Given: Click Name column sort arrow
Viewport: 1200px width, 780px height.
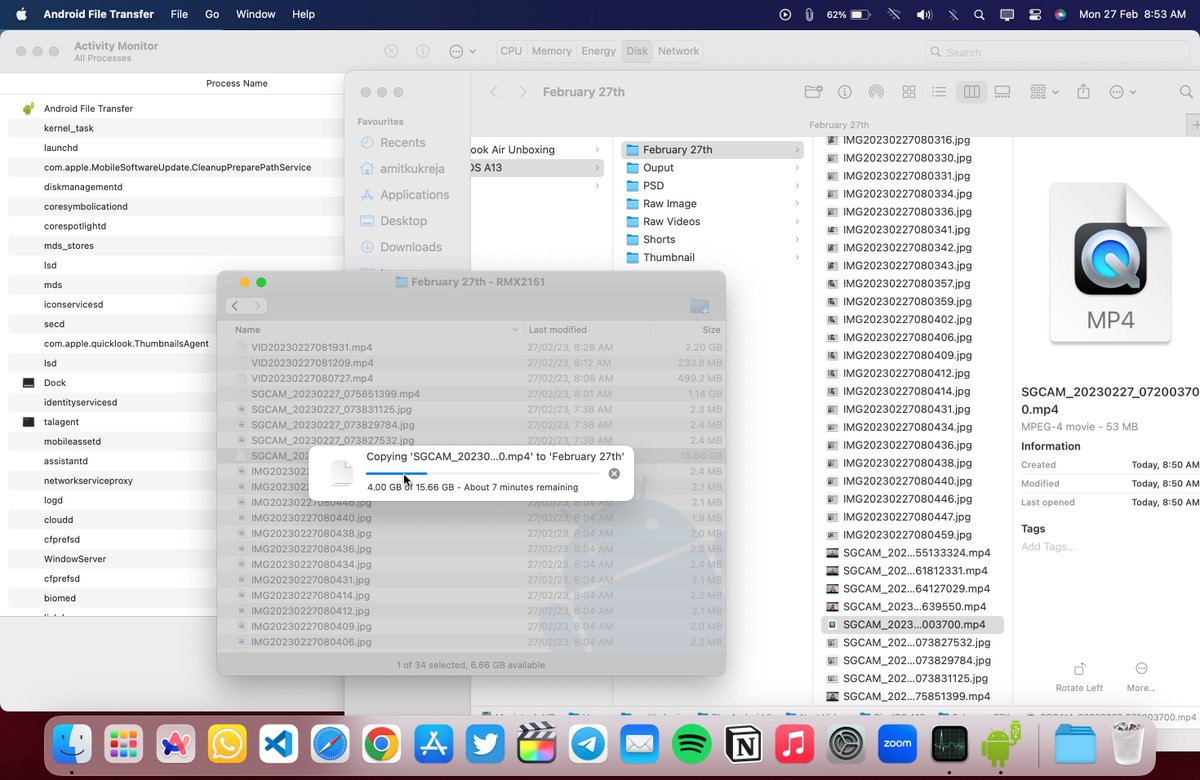Looking at the screenshot, I should click(515, 329).
